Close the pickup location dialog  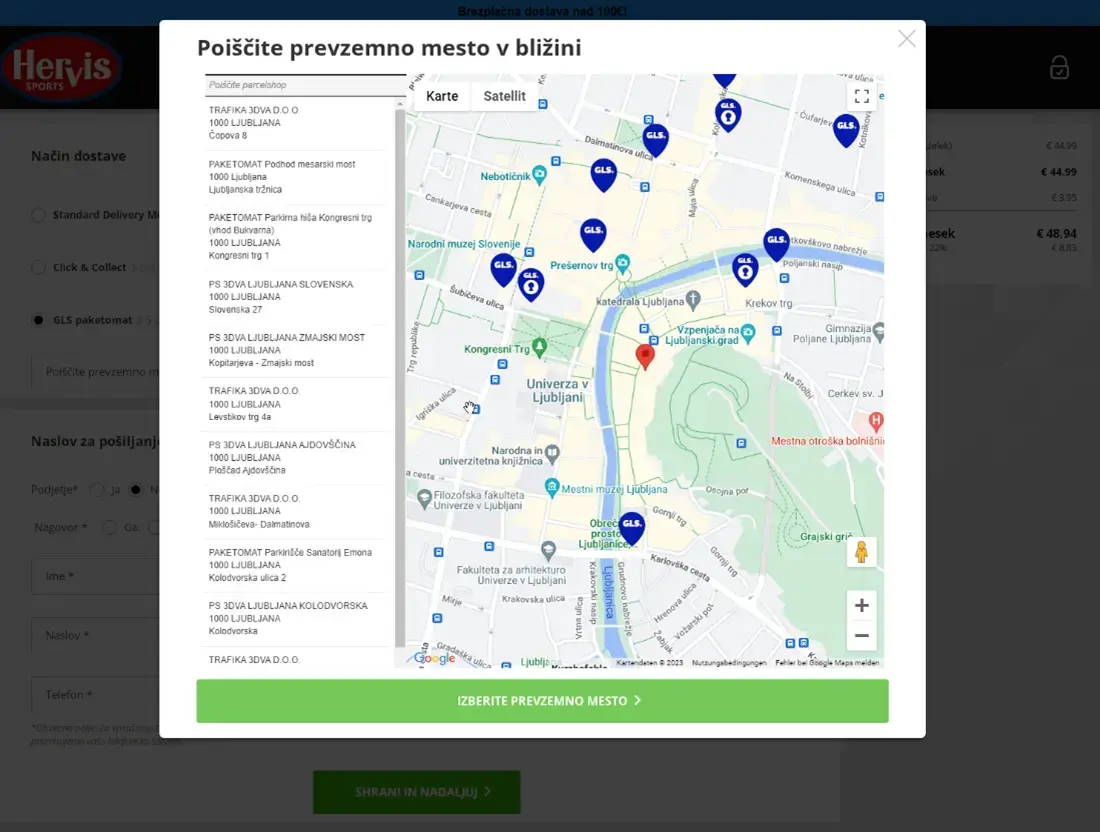pyautogui.click(x=906, y=39)
